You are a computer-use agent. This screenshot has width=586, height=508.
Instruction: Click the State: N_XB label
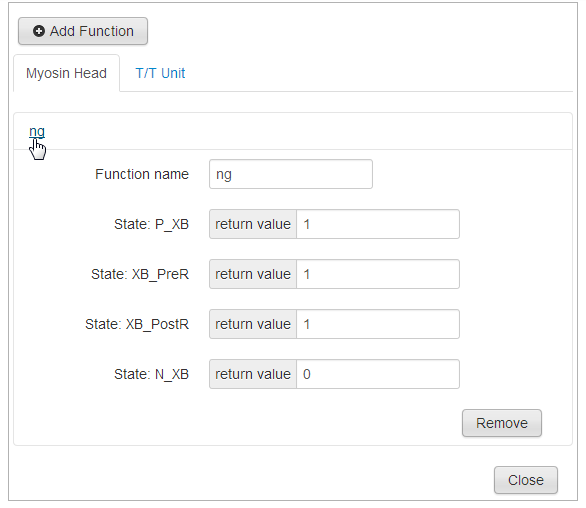pyautogui.click(x=151, y=374)
